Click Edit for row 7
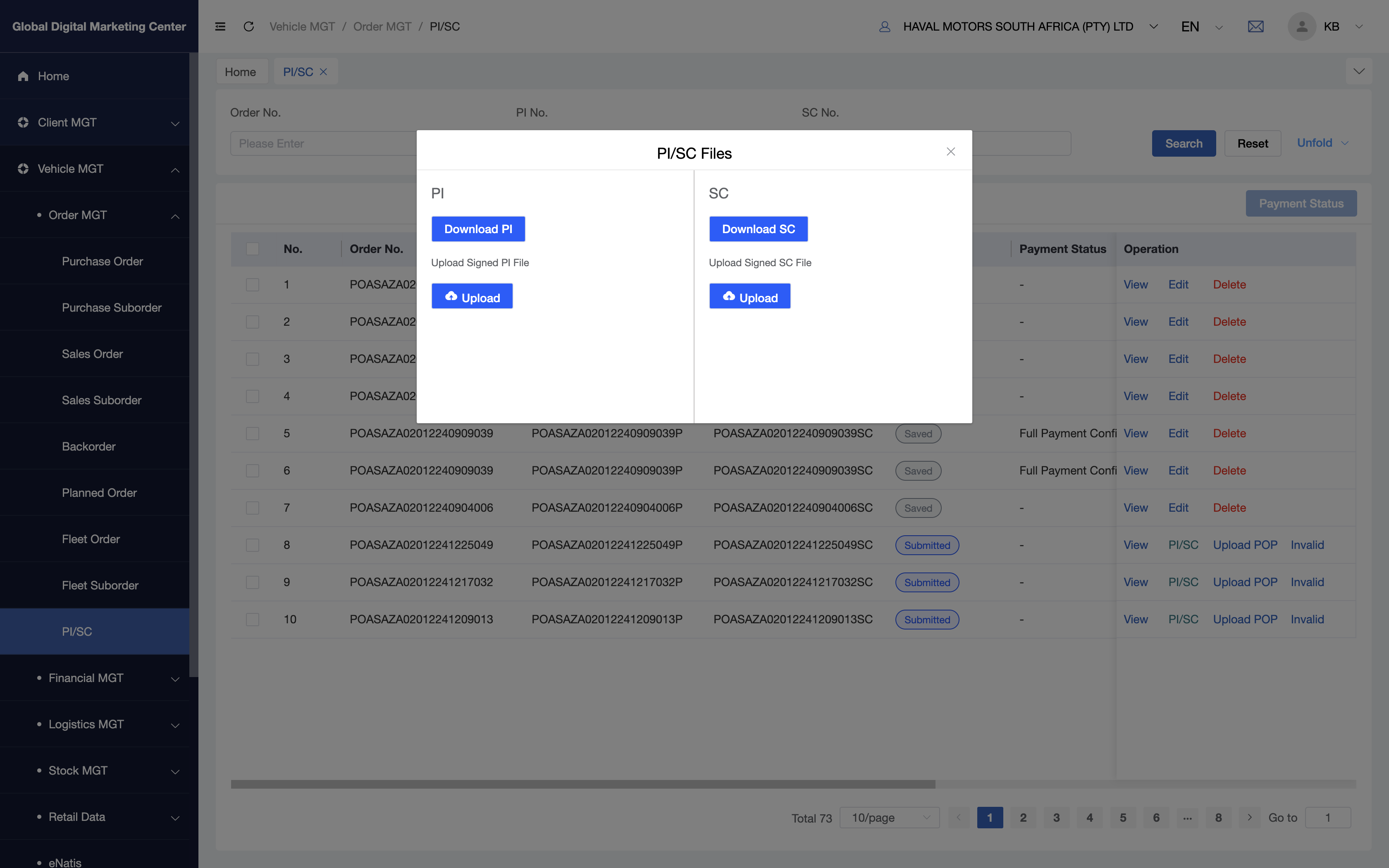This screenshot has width=1389, height=868. [x=1178, y=508]
